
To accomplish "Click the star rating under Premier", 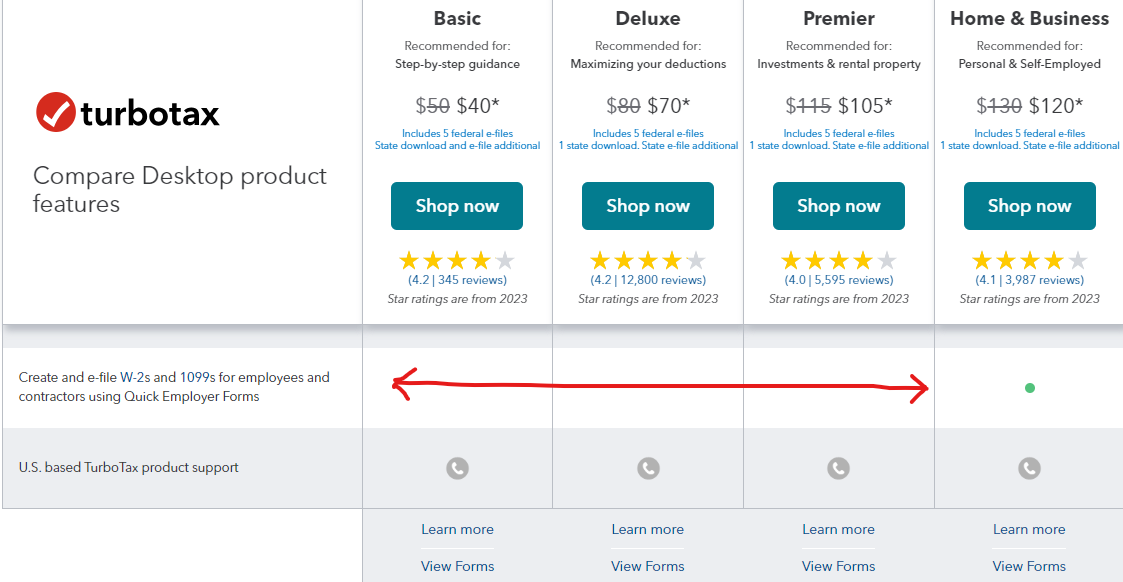I will pos(838,261).
